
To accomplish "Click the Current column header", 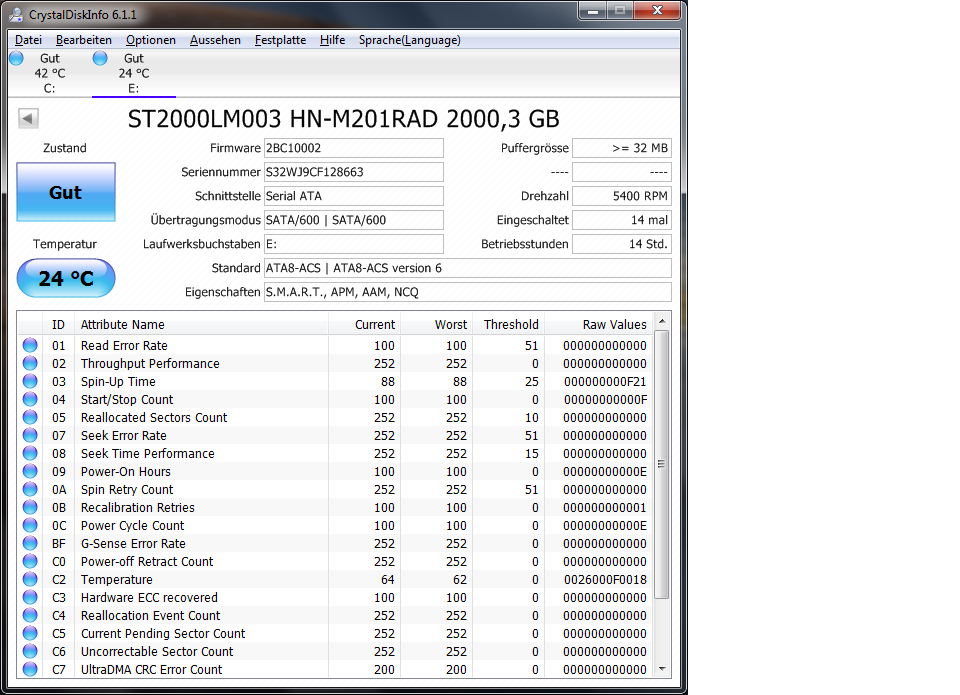I will (364, 325).
